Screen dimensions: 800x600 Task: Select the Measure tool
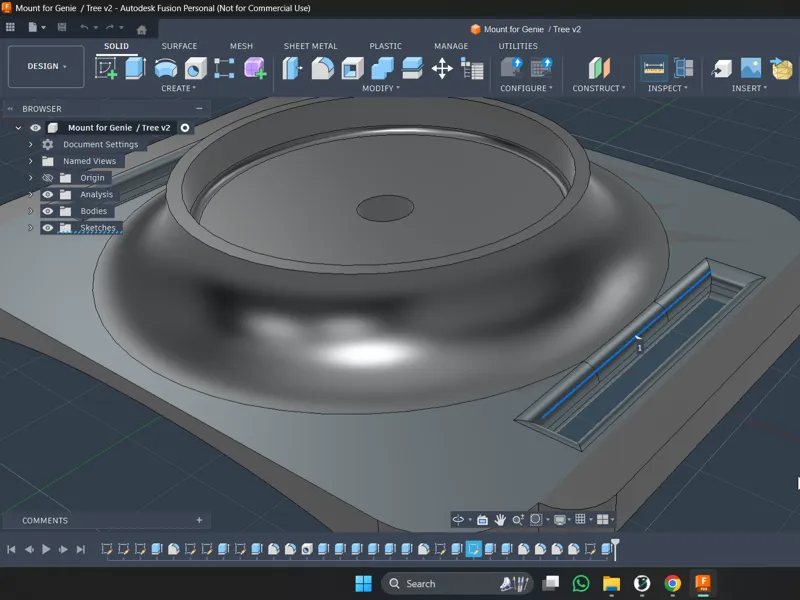coord(654,68)
